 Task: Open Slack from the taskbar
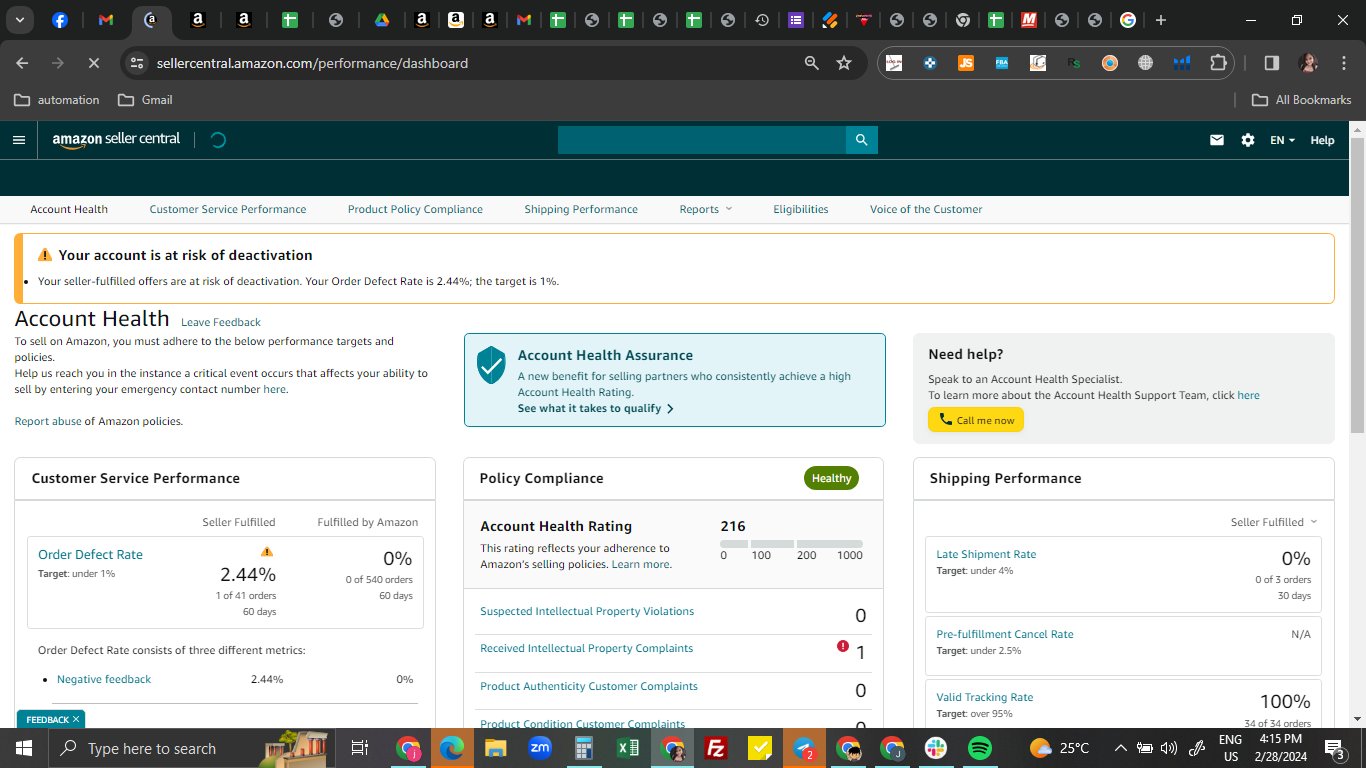[x=936, y=748]
